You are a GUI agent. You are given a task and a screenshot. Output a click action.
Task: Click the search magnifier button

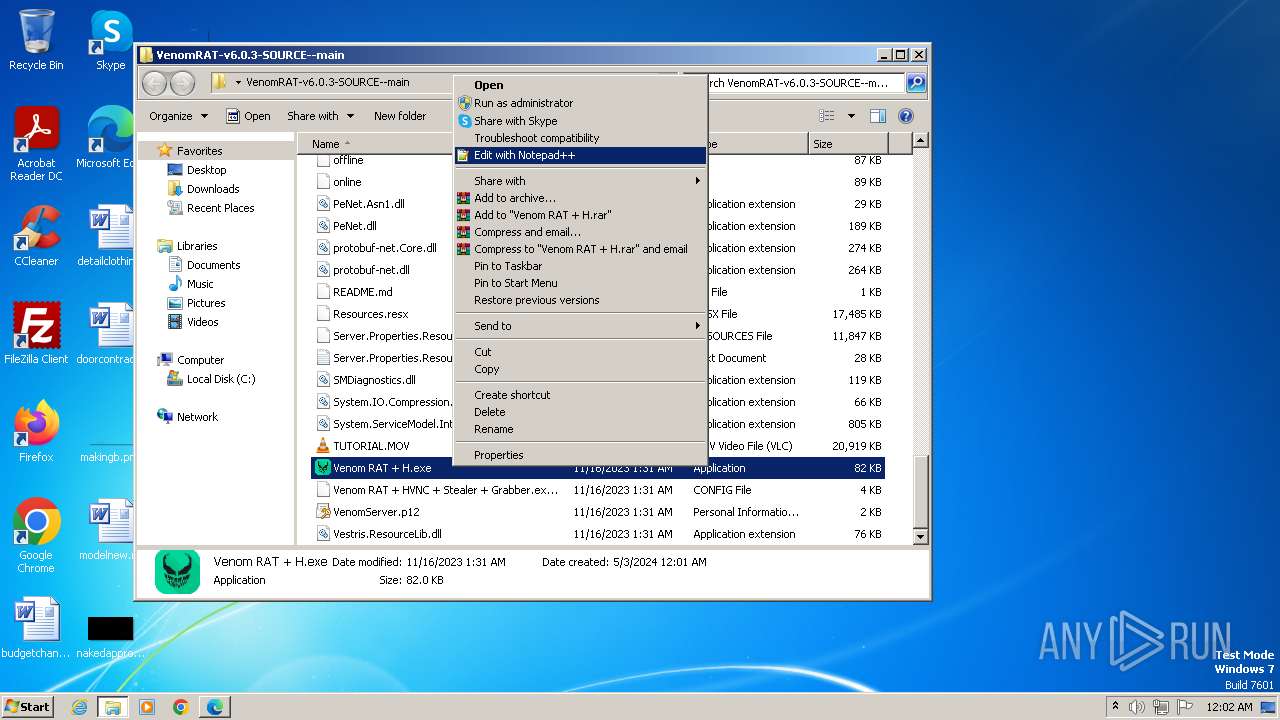point(915,82)
